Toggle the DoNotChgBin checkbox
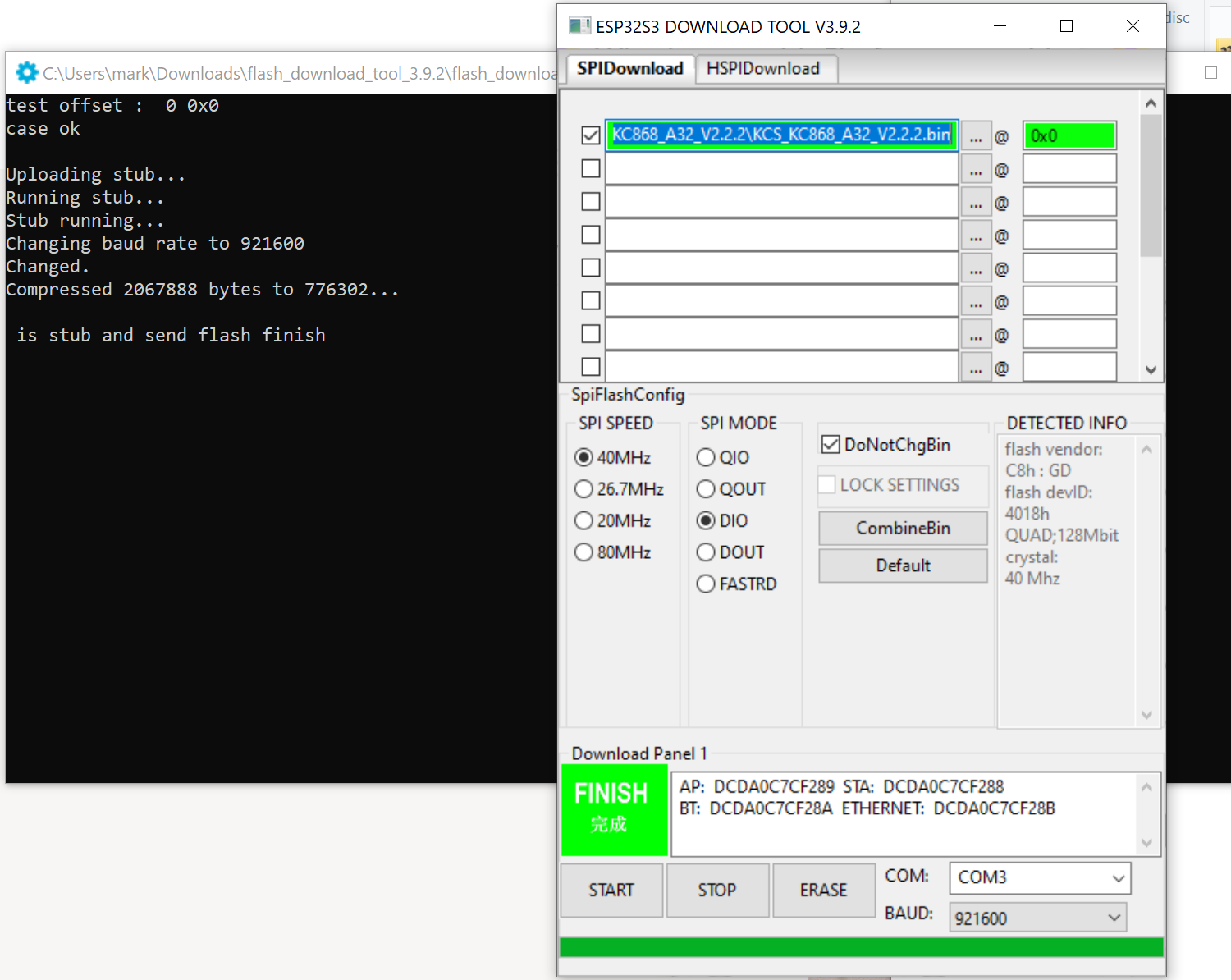 click(831, 445)
